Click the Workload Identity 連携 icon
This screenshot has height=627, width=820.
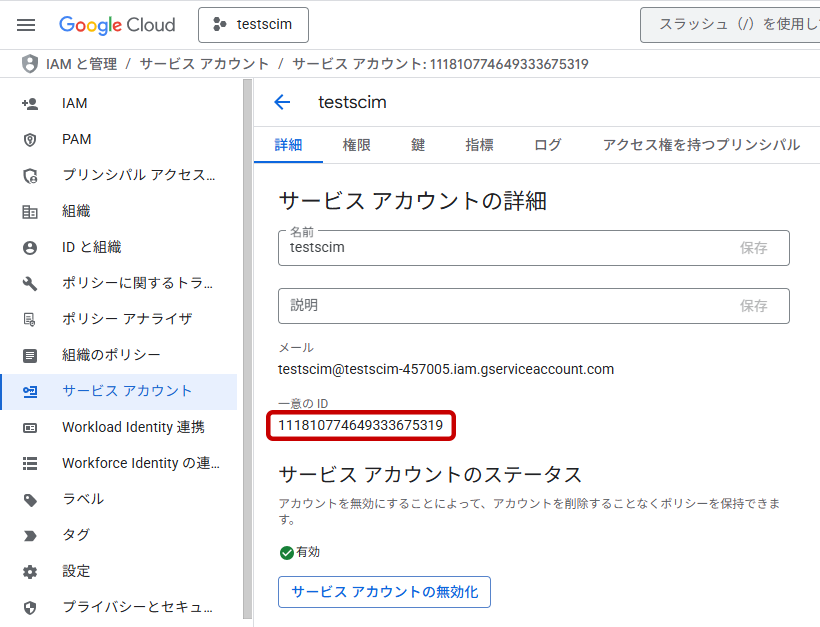pos(30,427)
